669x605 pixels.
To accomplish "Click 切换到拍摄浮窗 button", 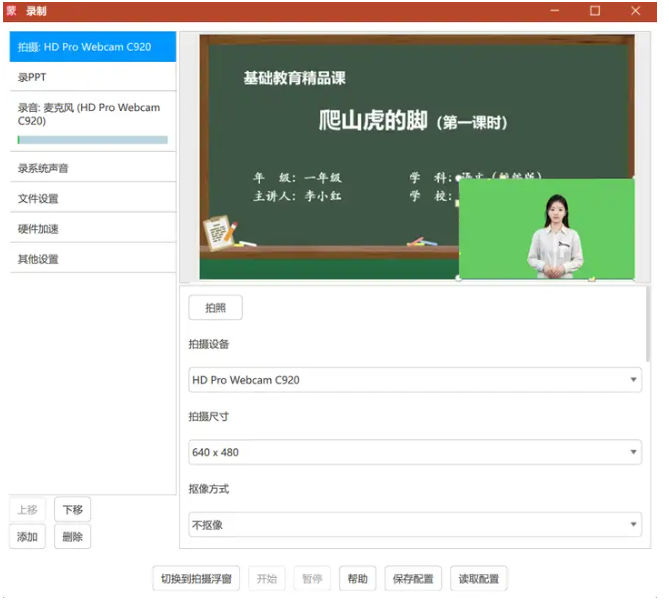I will coord(196,579).
